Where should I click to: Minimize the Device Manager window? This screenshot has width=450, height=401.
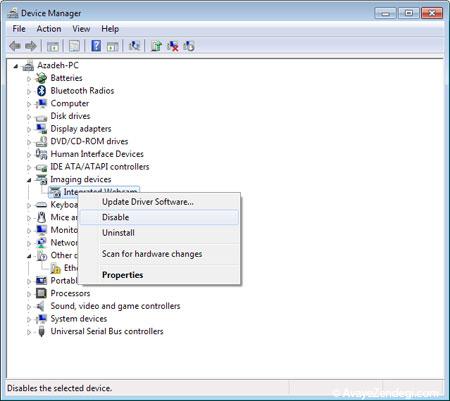click(x=386, y=13)
